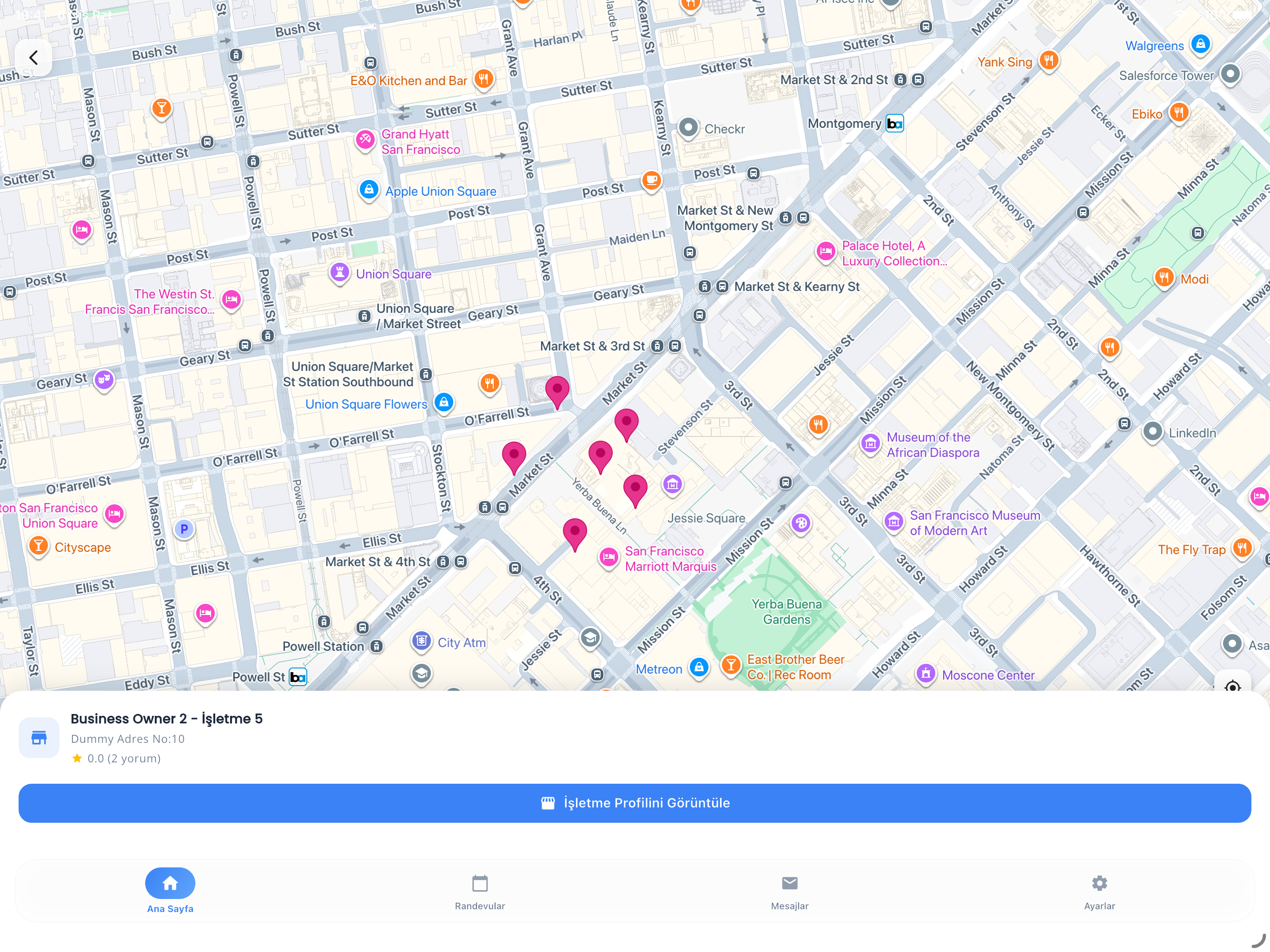Tap the 0.0 (2 yorum) rating
1270x952 pixels.
[117, 758]
